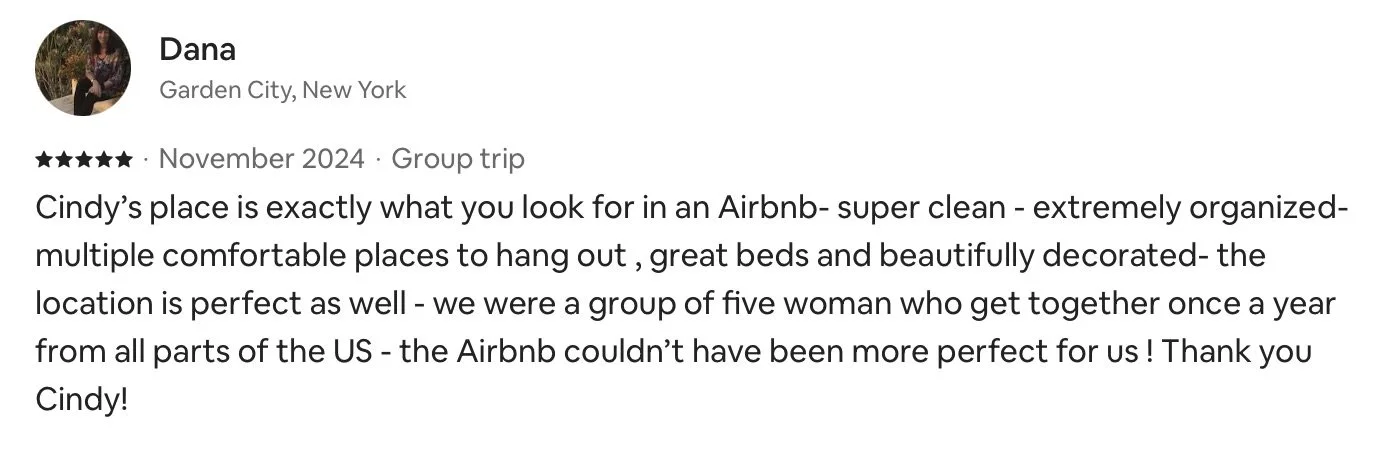Click the second star in the rating

(64, 159)
